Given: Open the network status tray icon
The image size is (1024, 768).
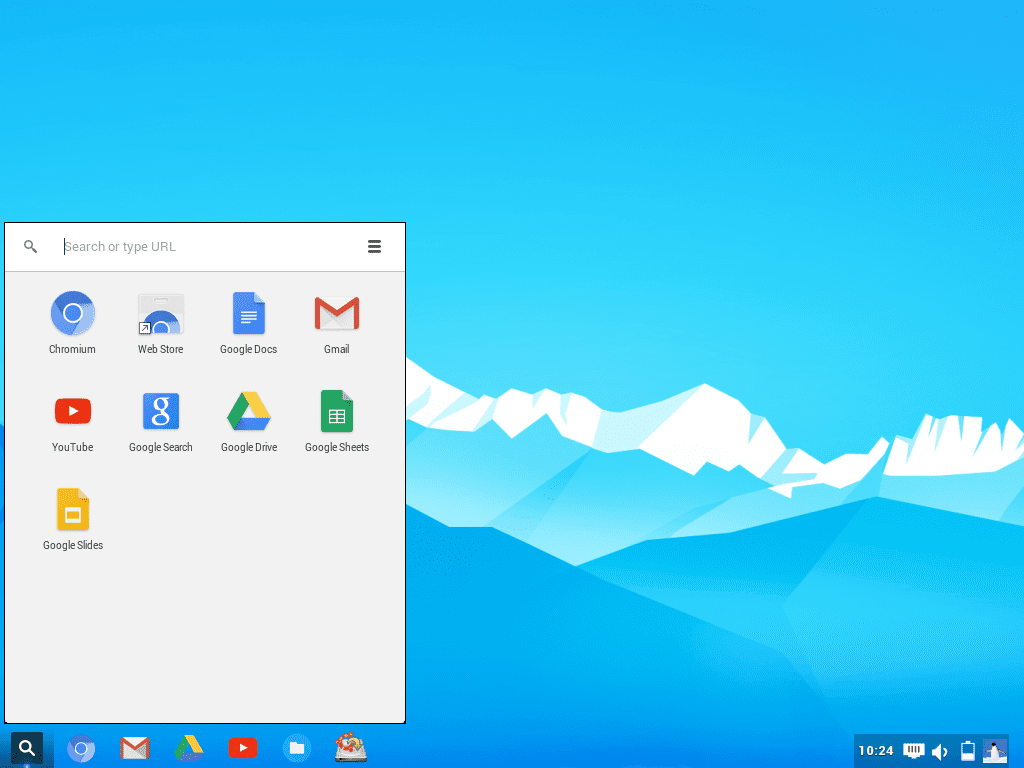Looking at the screenshot, I should pos(913,750).
